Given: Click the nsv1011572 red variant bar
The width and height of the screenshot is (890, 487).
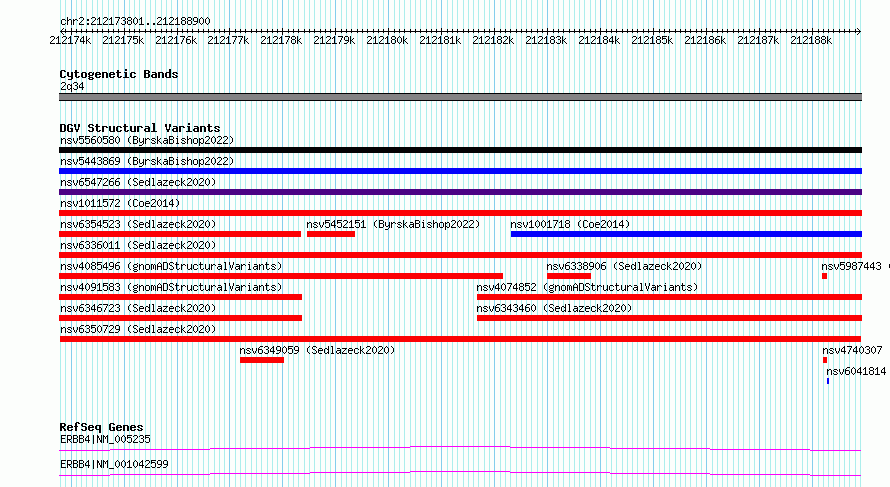Looking at the screenshot, I should tap(460, 213).
